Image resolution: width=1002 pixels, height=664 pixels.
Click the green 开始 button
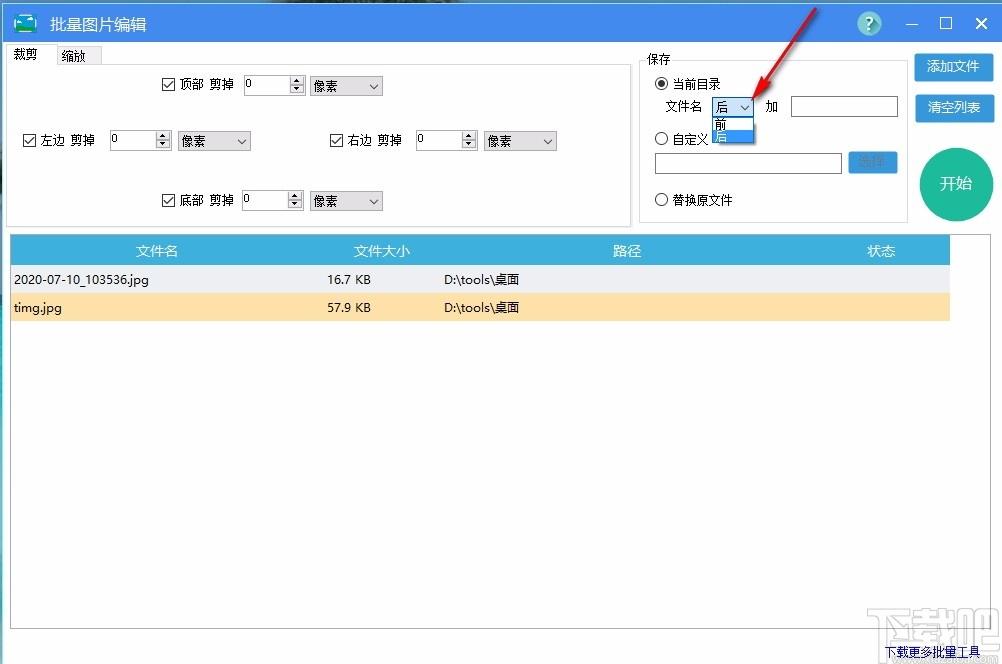956,184
